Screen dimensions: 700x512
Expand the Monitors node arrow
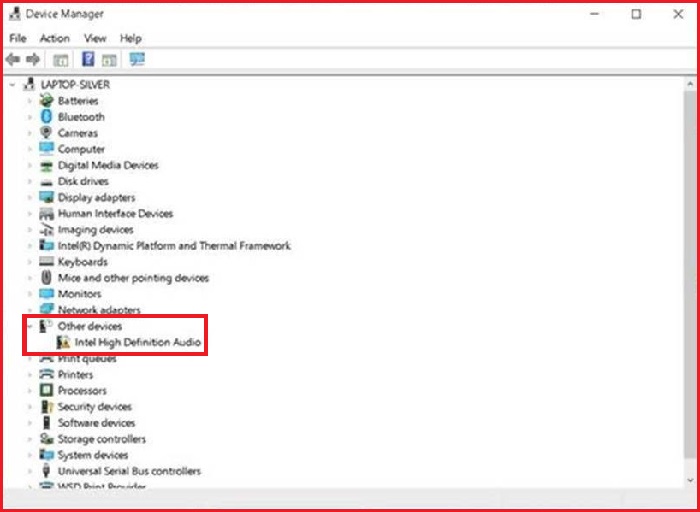click(30, 294)
